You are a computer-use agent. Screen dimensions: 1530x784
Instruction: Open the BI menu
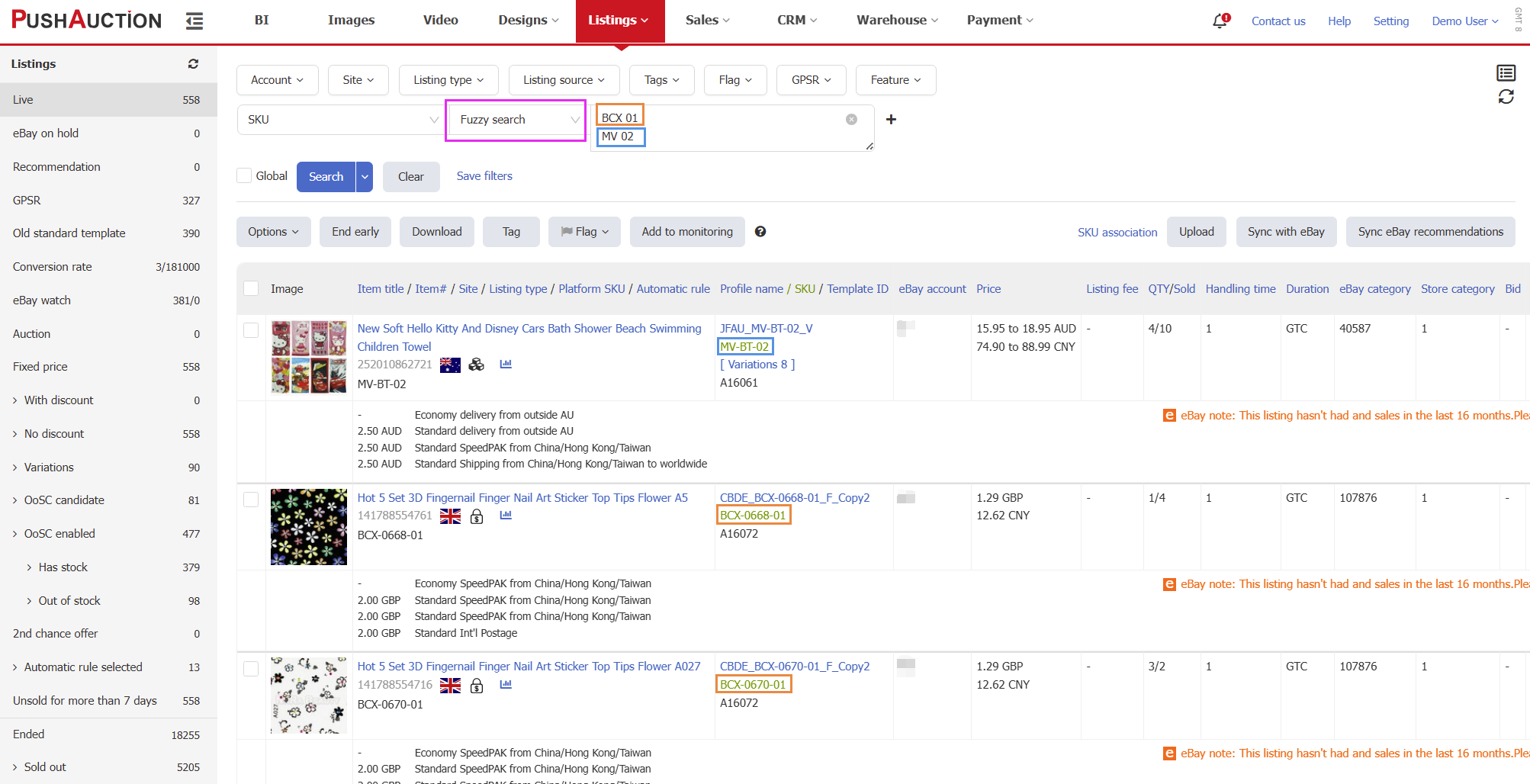pyautogui.click(x=262, y=21)
